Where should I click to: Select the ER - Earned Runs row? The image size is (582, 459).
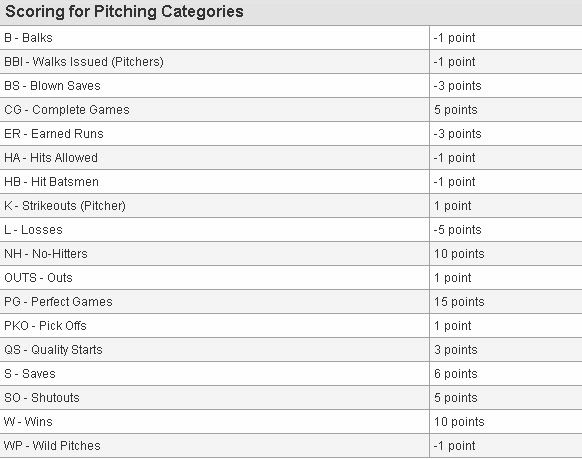point(291,134)
